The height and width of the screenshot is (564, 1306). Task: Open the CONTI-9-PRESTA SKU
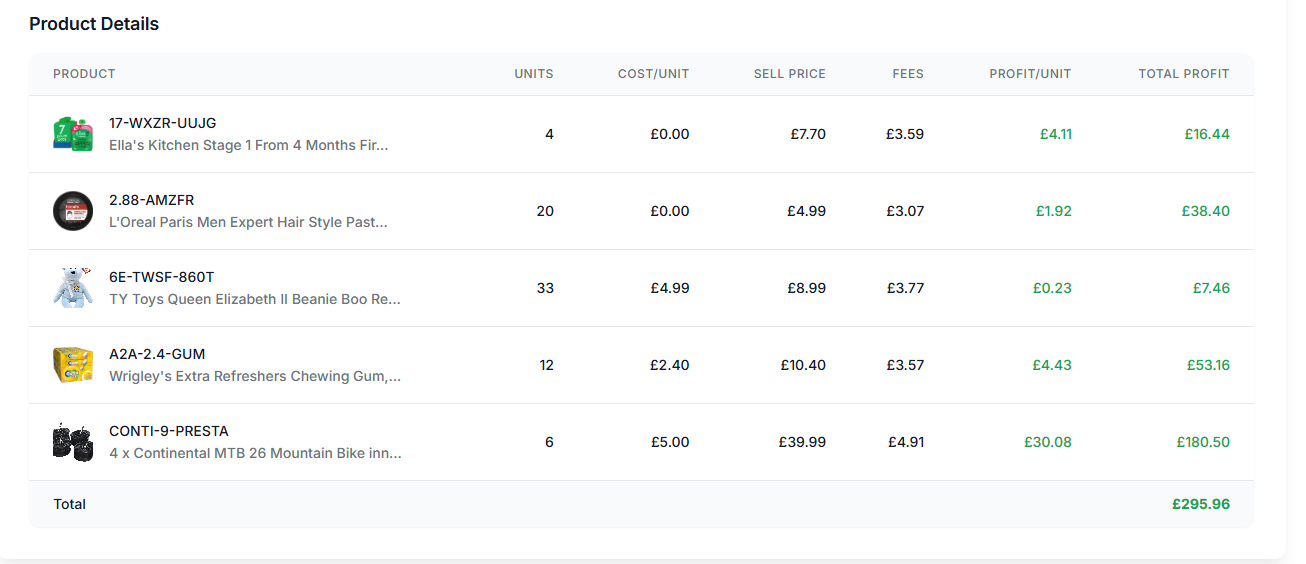click(168, 431)
